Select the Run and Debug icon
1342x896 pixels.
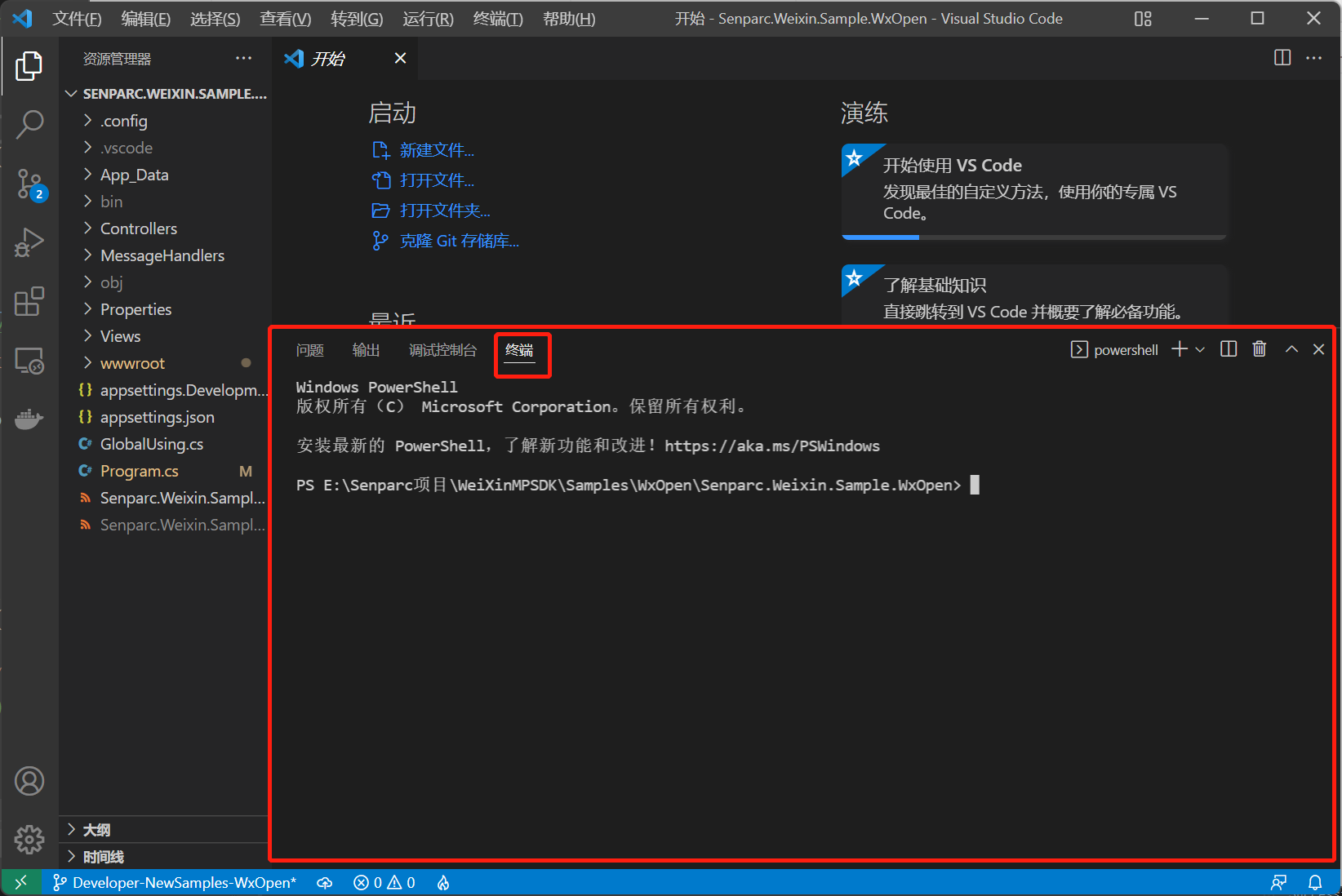pyautogui.click(x=29, y=242)
